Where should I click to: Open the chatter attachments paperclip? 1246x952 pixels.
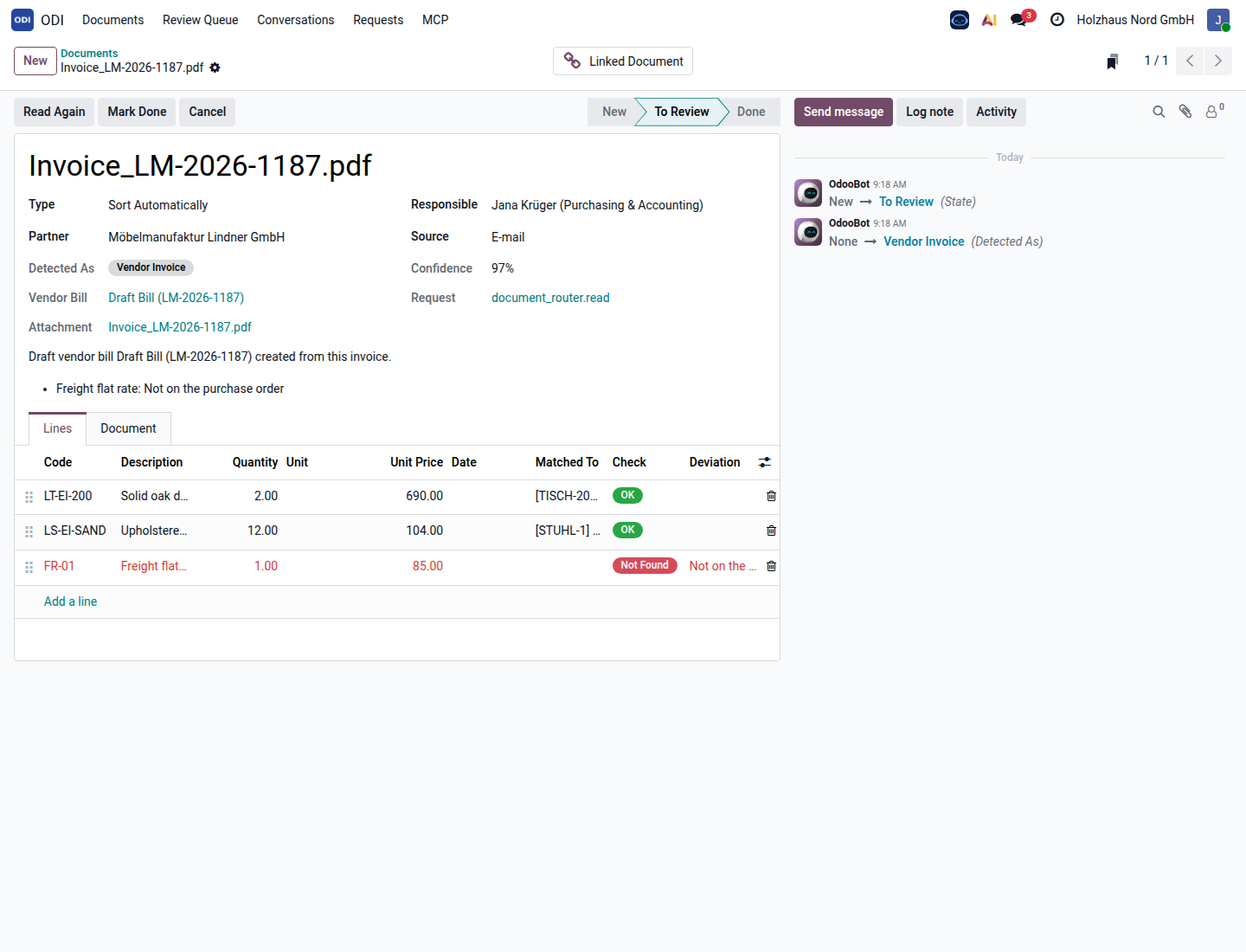coord(1185,112)
